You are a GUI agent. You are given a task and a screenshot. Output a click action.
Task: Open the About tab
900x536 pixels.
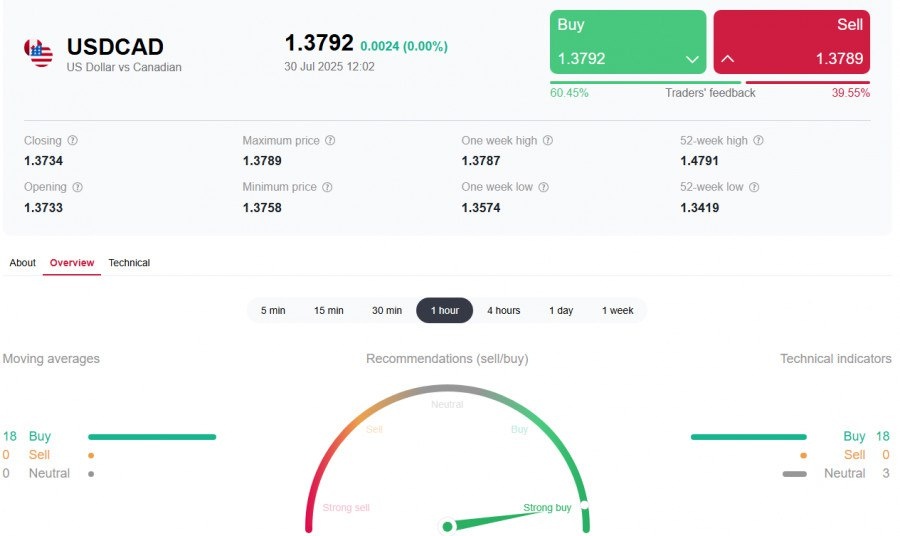tap(22, 263)
